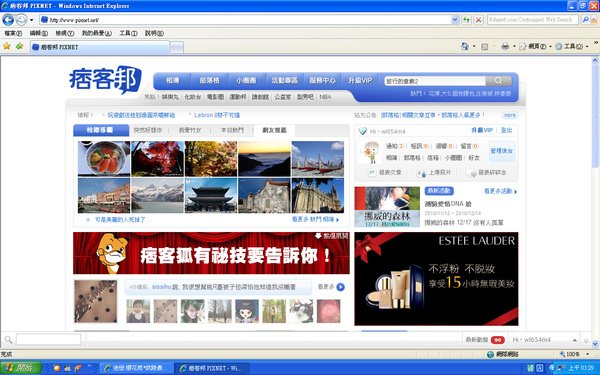Expand the address bar URL dropdown

(x=455, y=20)
